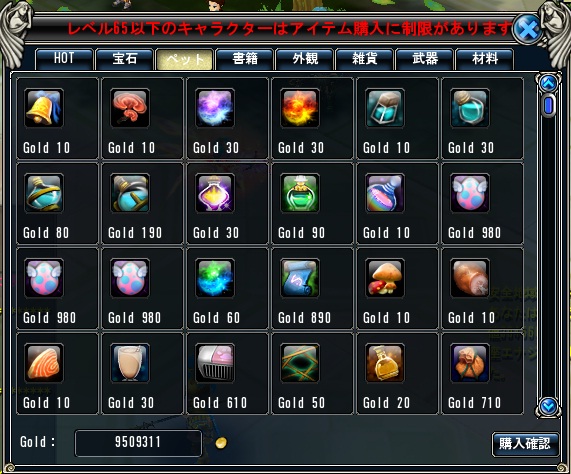Open the 宝石 tab
571x474 pixels.
(x=125, y=59)
